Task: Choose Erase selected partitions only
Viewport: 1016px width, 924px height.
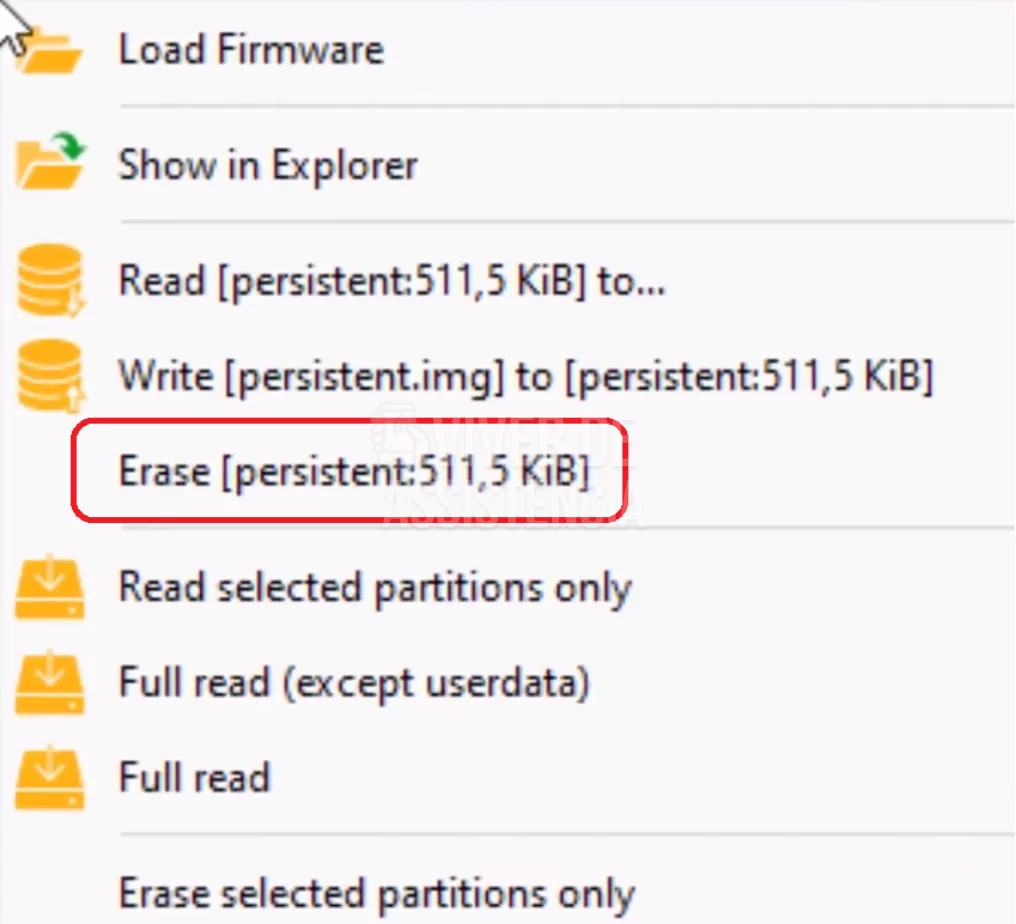Action: pos(376,893)
